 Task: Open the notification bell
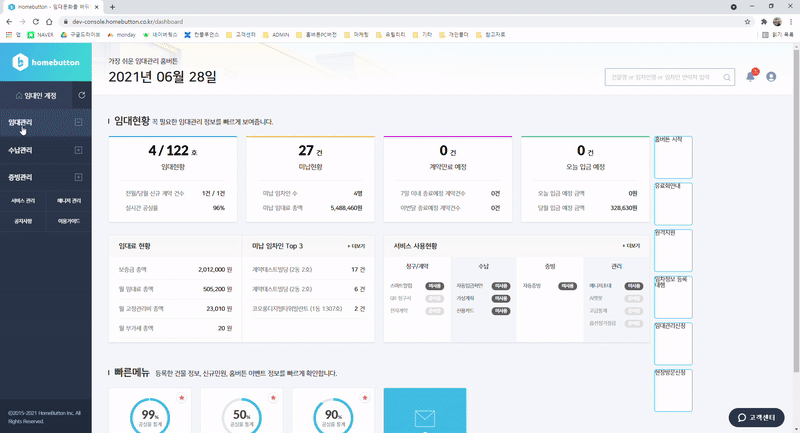(x=751, y=76)
